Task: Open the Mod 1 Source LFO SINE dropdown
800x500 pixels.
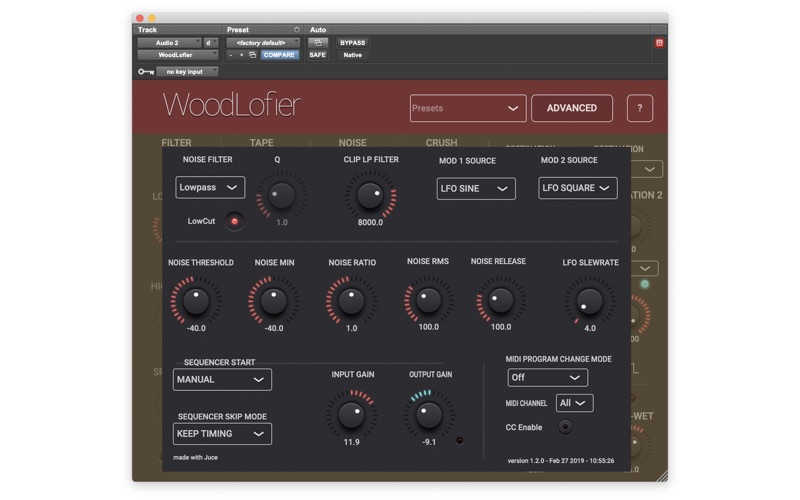Action: point(476,188)
